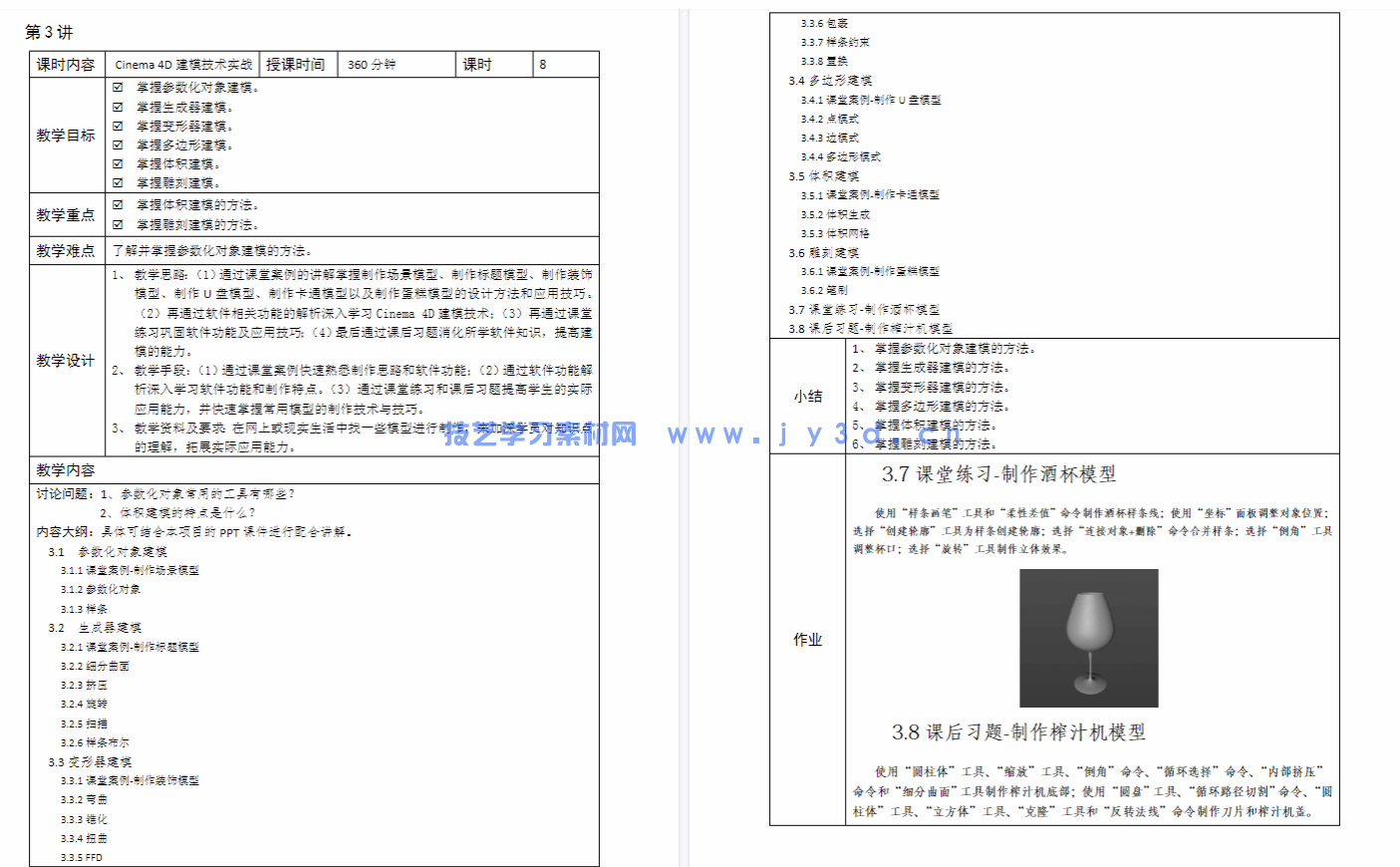
Task: Toggle the checkbox for 掌握体积建模
Action: tap(117, 160)
